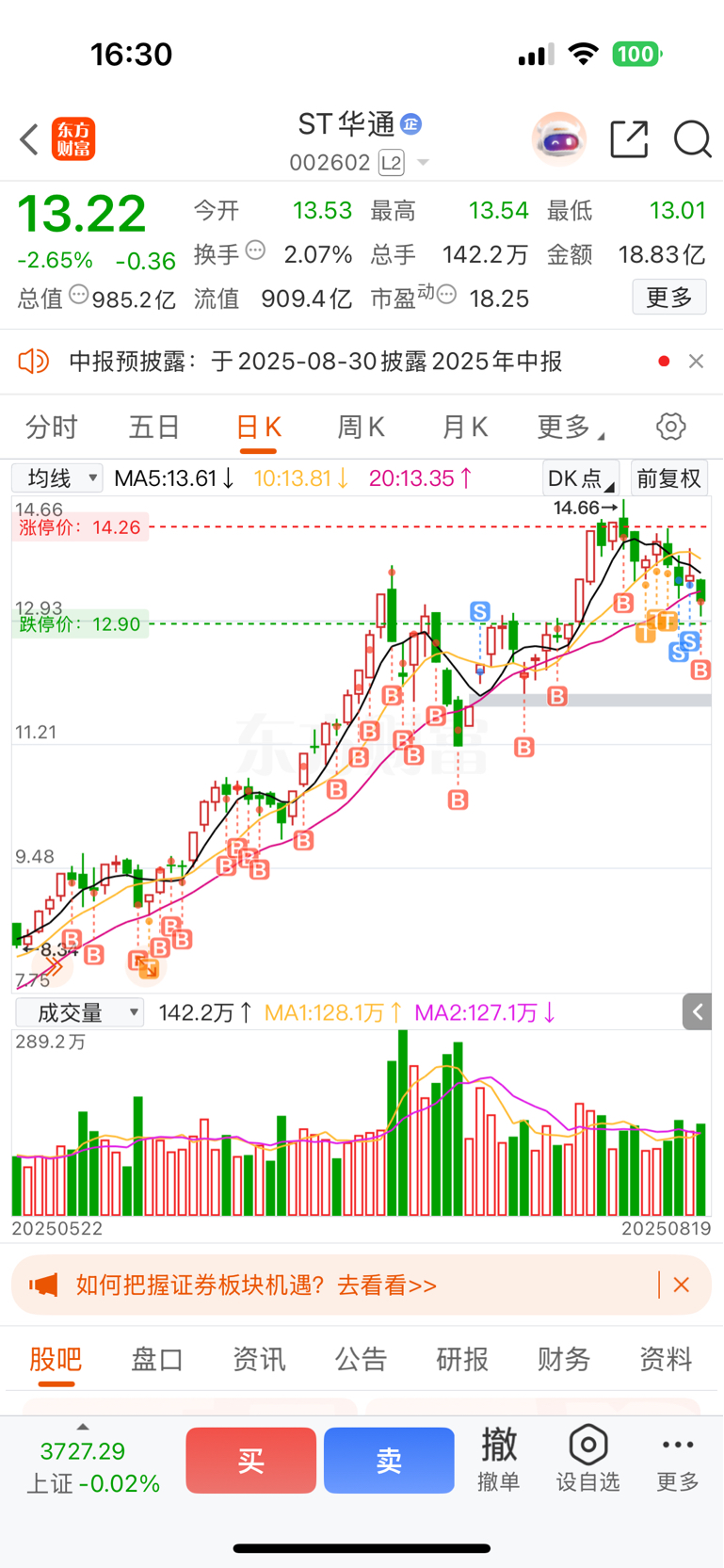Tap the MA5:13.61 value
724x1568 pixels.
pos(174,478)
